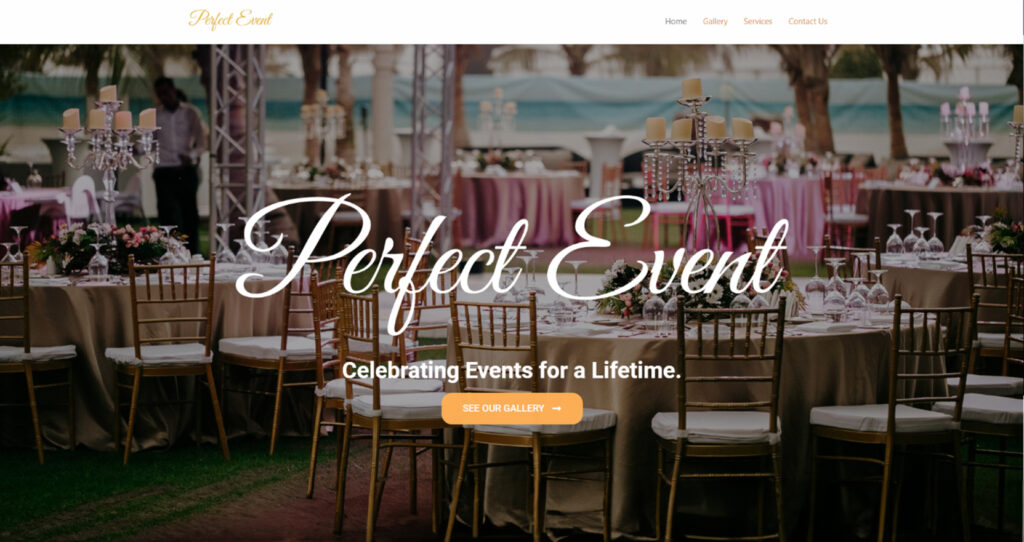1024x542 pixels.
Task: Click the flower centerpiece on the left table
Action: [104, 246]
